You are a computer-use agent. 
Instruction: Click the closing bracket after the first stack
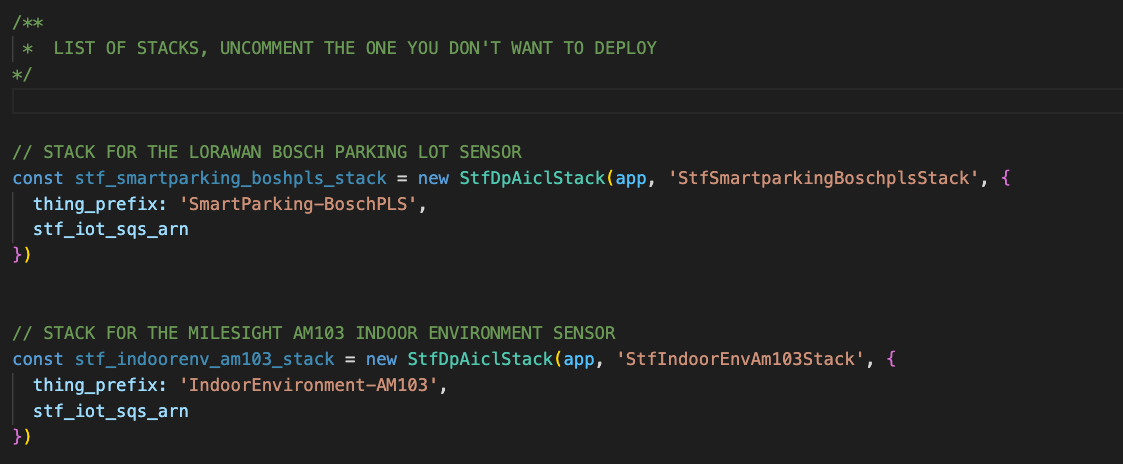tap(22, 255)
